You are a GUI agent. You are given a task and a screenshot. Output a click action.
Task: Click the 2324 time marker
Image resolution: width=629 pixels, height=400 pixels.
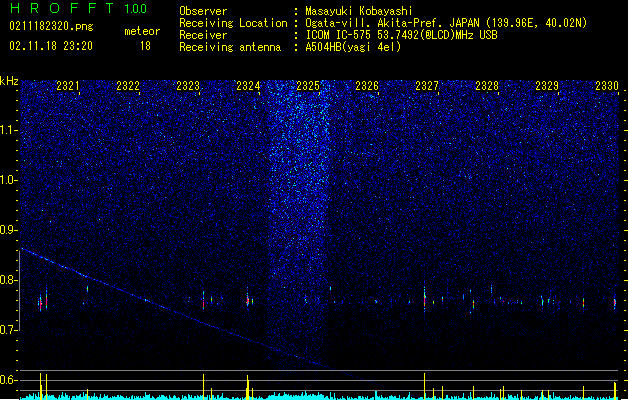point(248,86)
